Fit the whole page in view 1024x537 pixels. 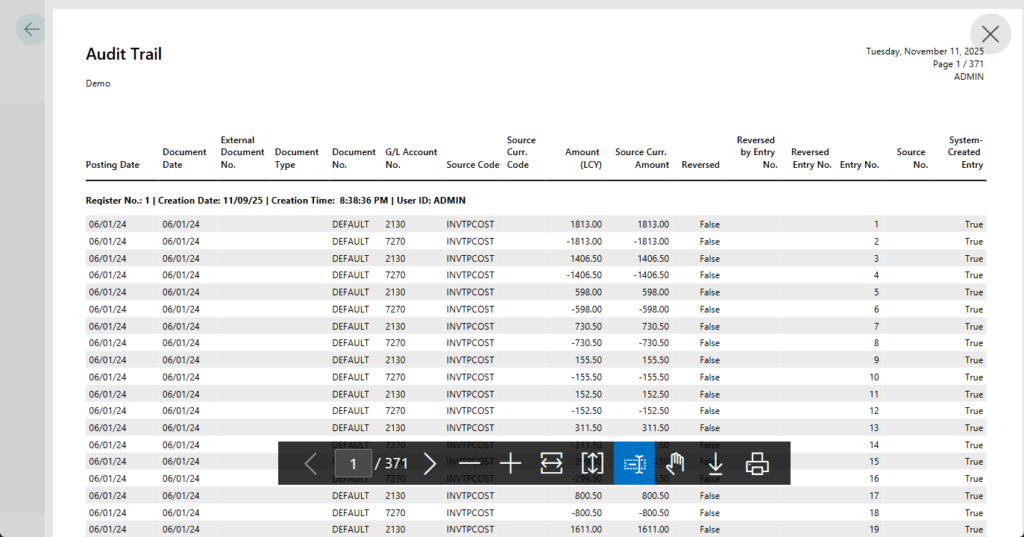[x=592, y=464]
